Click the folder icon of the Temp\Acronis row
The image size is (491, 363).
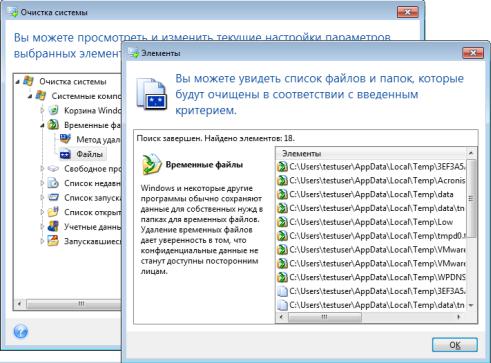(282, 181)
